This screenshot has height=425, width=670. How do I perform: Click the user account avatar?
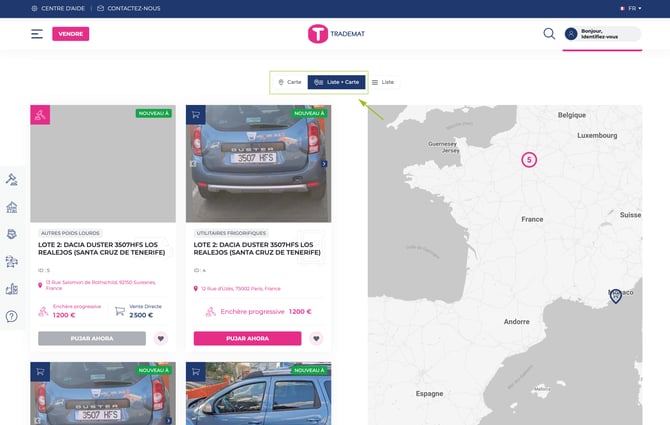[571, 34]
